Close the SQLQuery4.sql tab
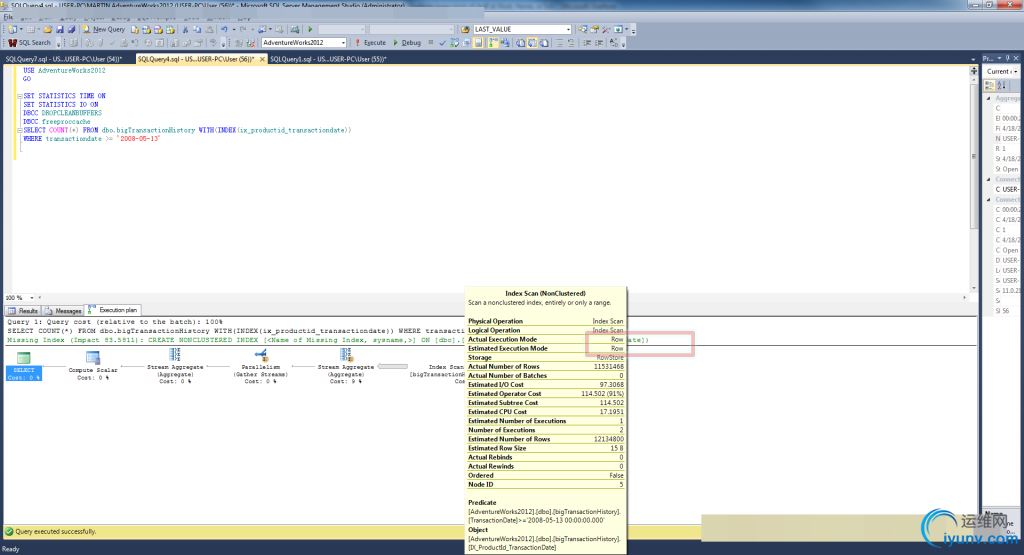Viewport: 1024px width, 555px height. pos(262,59)
